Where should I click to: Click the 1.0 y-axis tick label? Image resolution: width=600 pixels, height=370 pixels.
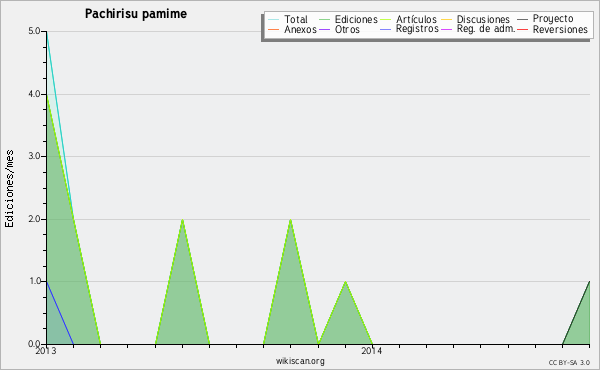pyautogui.click(x=34, y=281)
